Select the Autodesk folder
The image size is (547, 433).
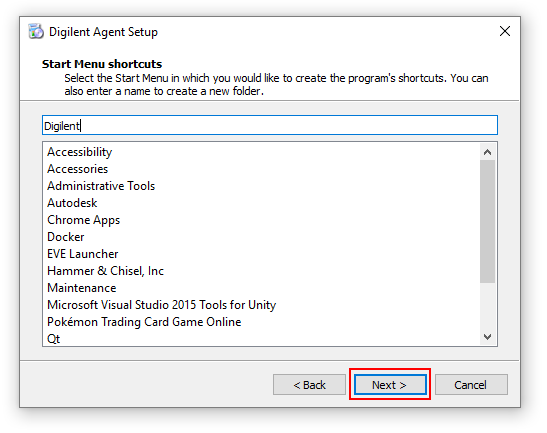tap(72, 203)
